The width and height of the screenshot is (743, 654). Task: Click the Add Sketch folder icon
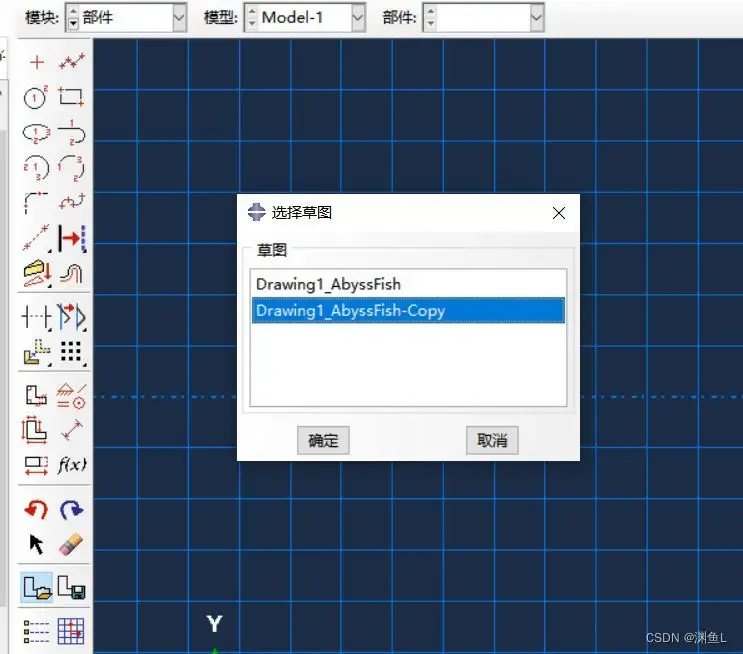tap(36, 587)
